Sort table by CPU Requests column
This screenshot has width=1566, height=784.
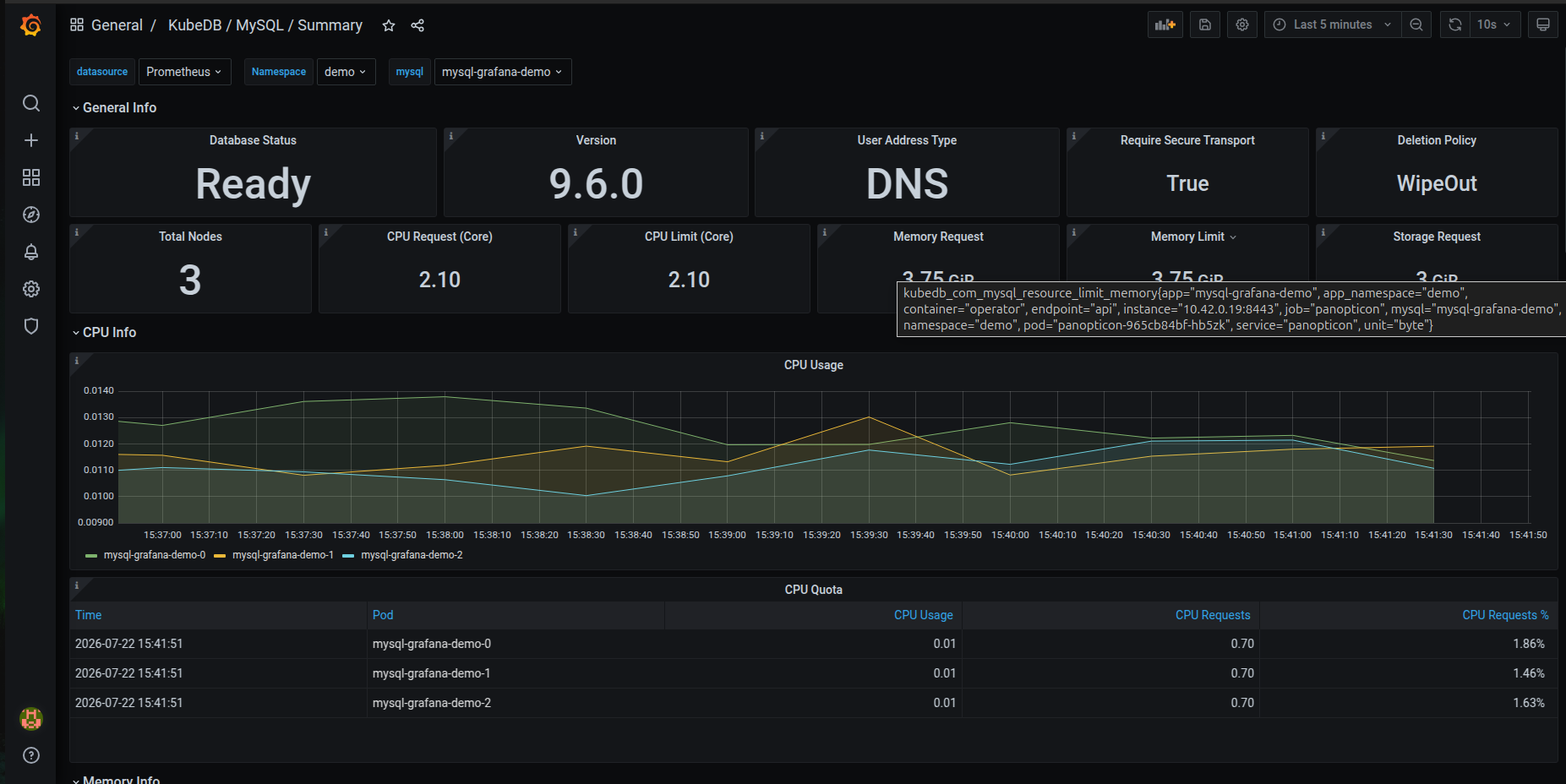coord(1213,615)
